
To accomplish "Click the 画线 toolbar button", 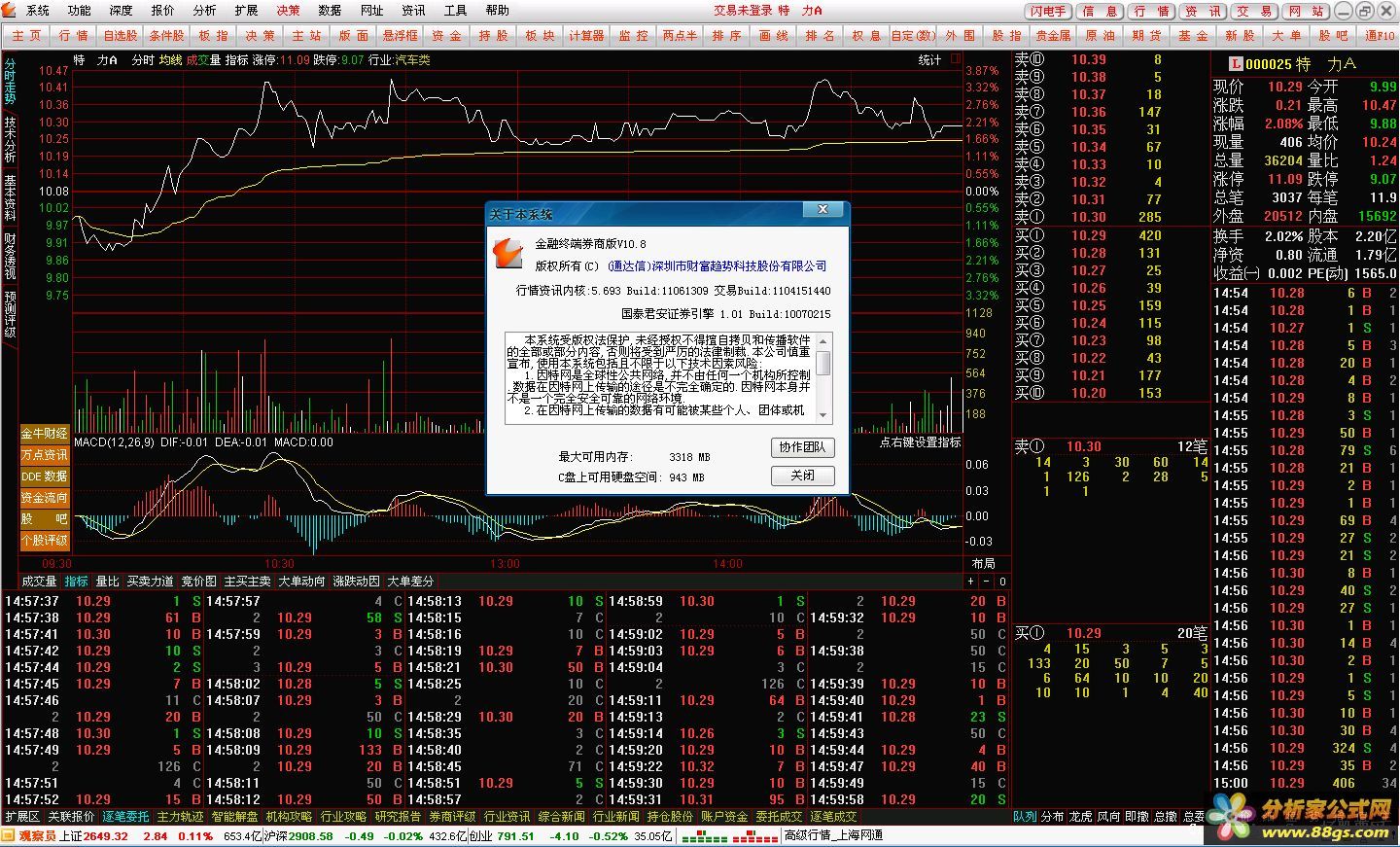I will click(x=773, y=35).
